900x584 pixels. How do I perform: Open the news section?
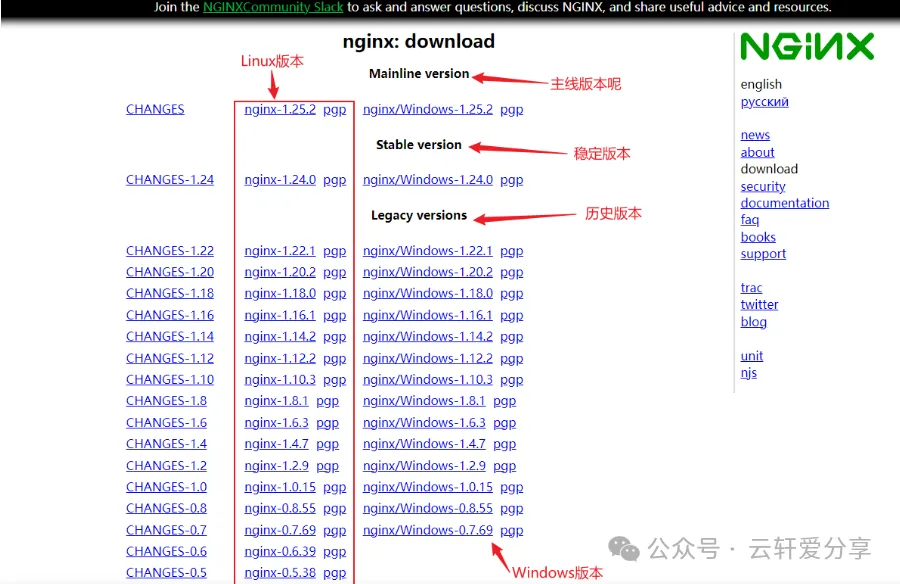pyautogui.click(x=755, y=134)
